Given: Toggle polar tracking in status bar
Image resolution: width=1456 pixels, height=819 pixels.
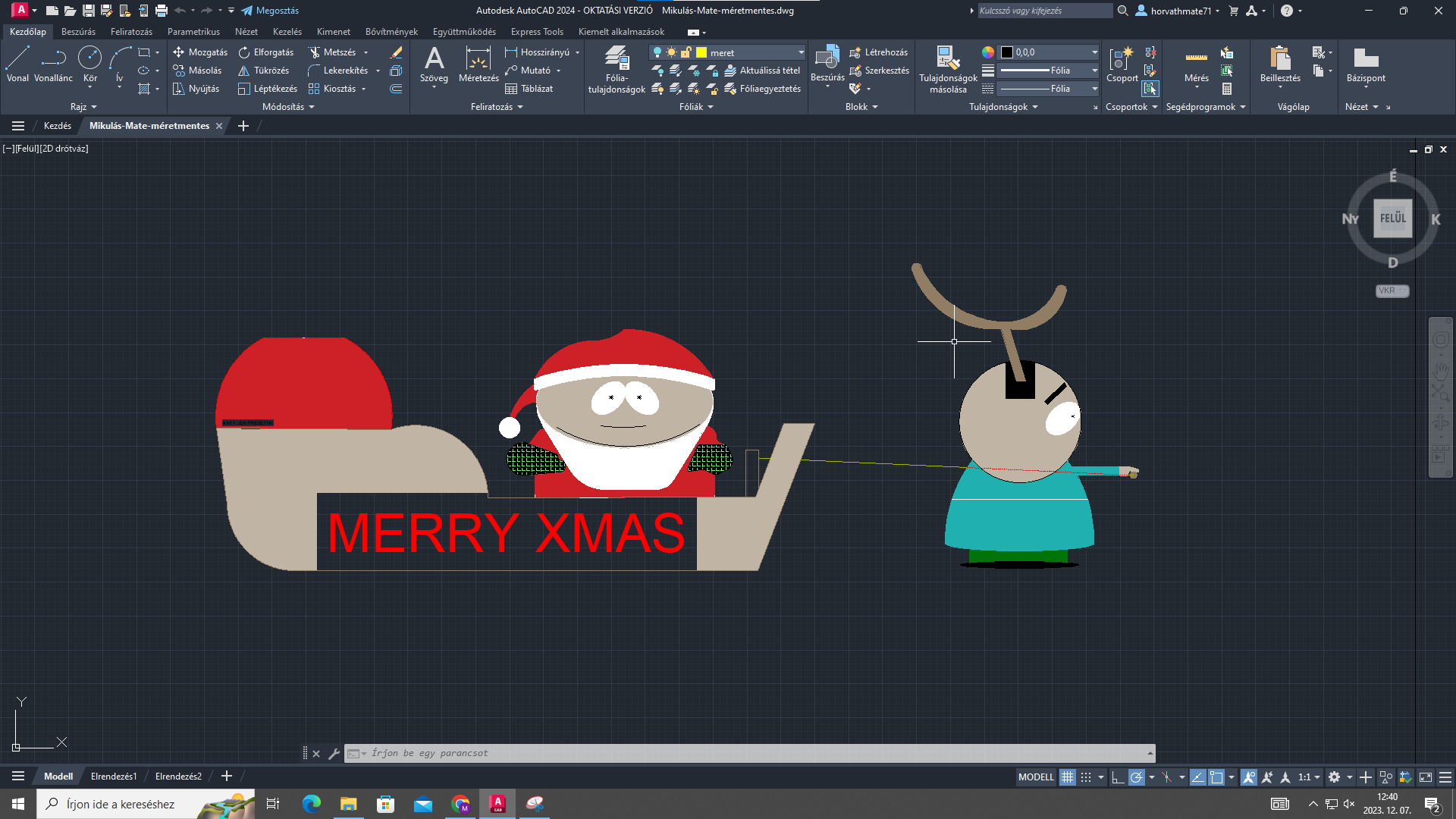Looking at the screenshot, I should click(1136, 777).
